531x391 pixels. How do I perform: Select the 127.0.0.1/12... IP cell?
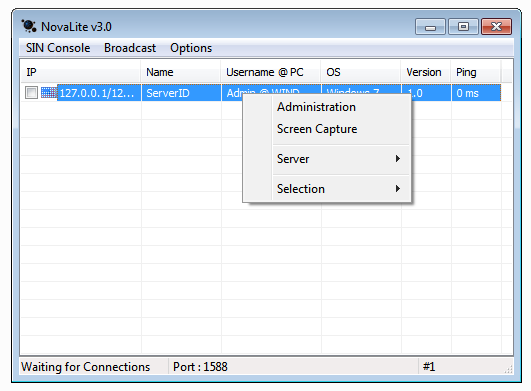99,93
